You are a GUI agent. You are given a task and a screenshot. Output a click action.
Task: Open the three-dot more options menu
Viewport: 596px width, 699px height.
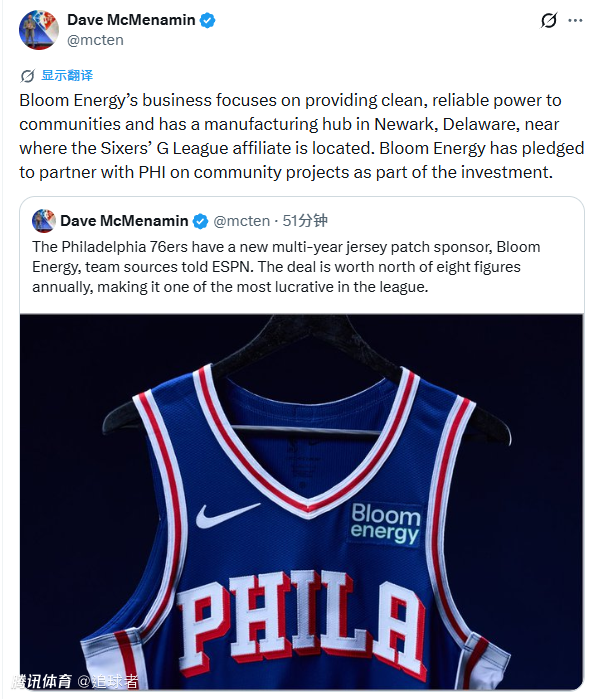(x=575, y=21)
